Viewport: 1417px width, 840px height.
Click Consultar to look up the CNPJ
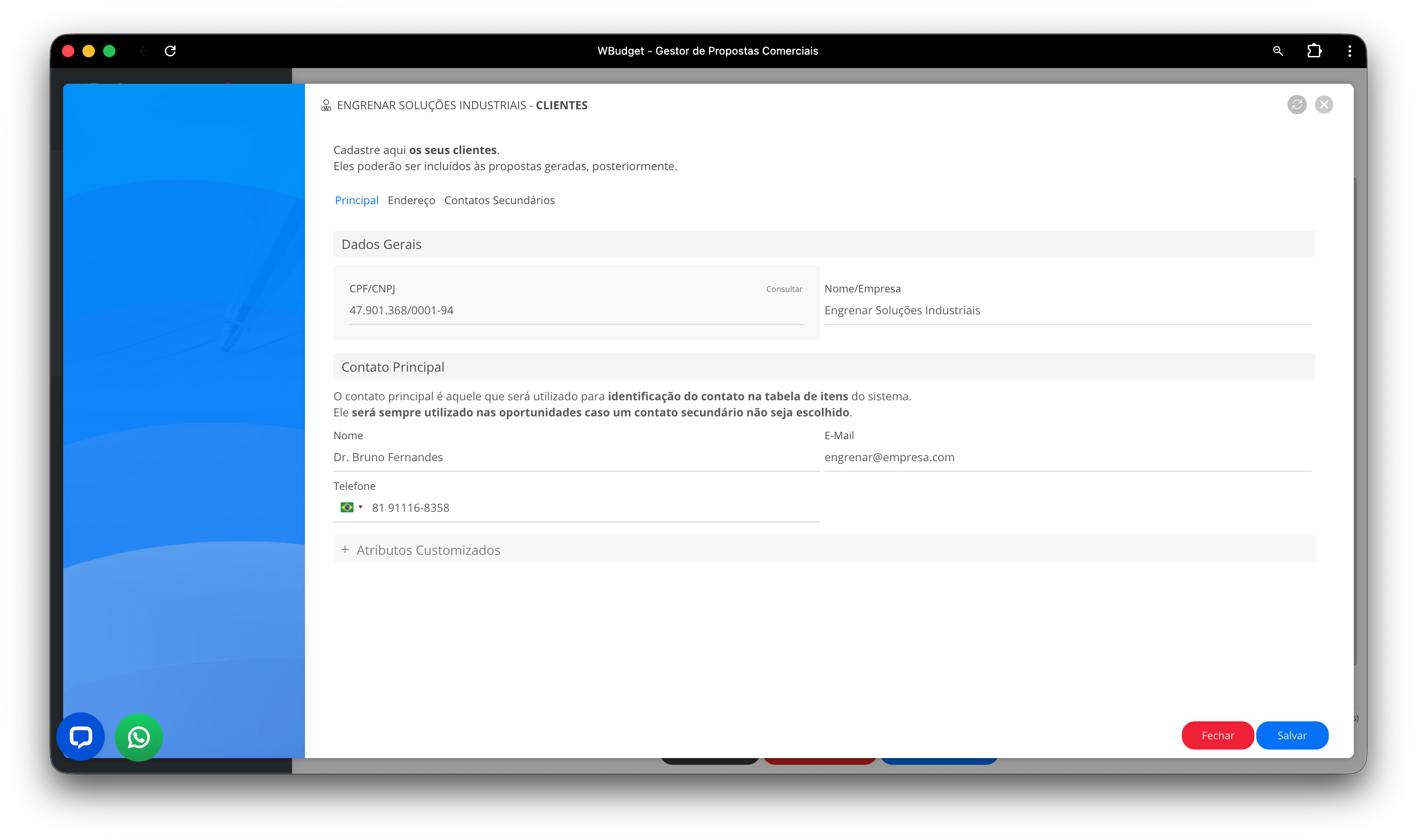[784, 288]
